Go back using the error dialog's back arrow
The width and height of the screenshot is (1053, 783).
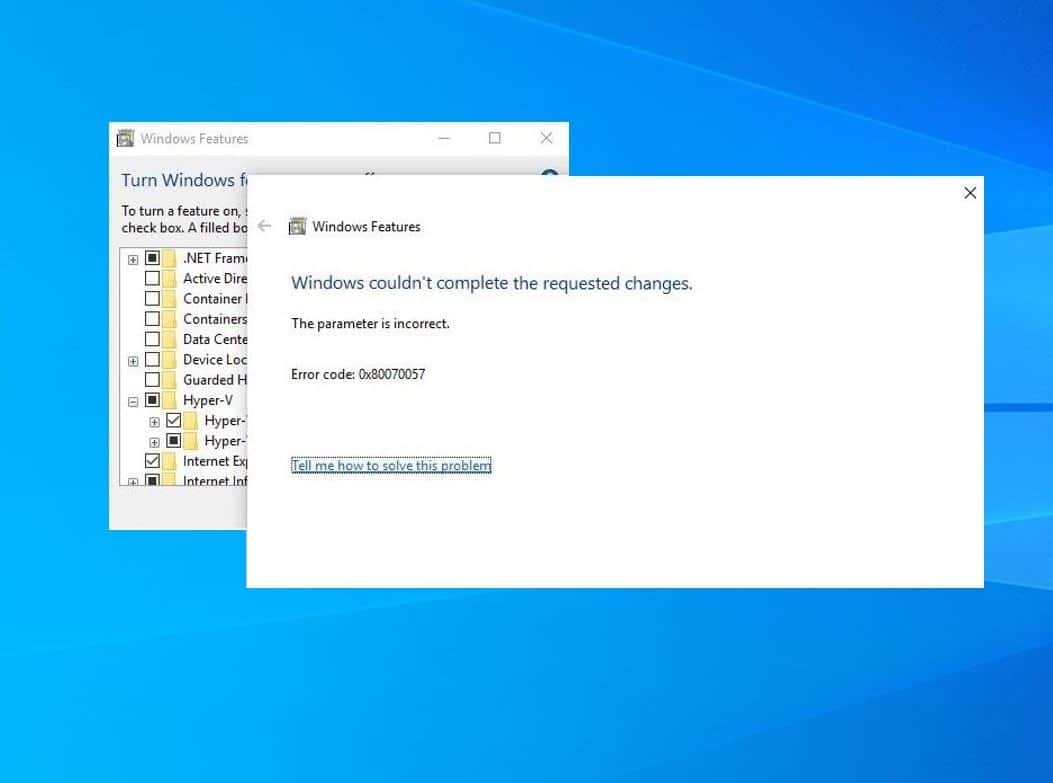coord(265,226)
